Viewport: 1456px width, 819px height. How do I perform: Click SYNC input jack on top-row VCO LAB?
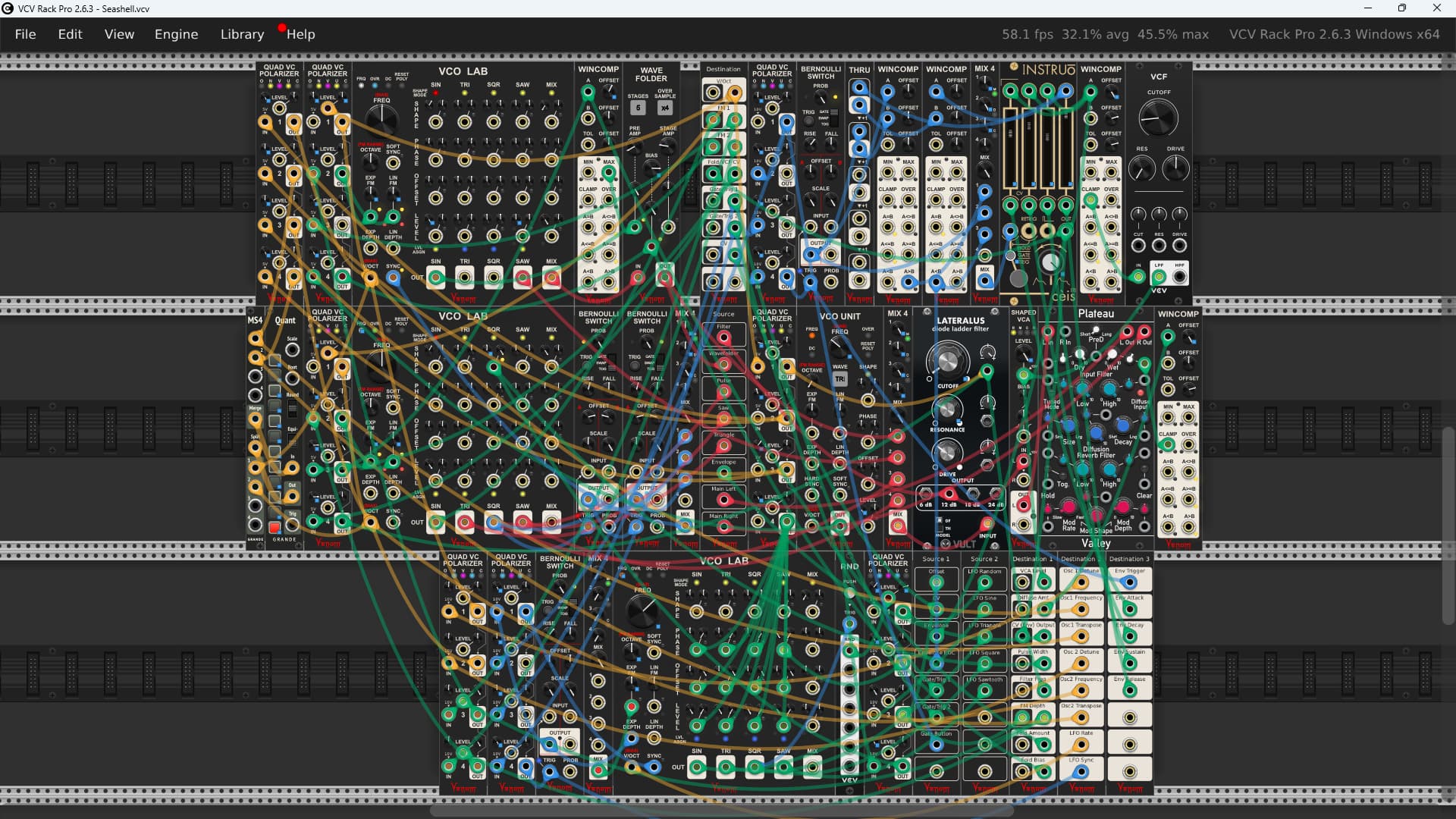(x=393, y=278)
